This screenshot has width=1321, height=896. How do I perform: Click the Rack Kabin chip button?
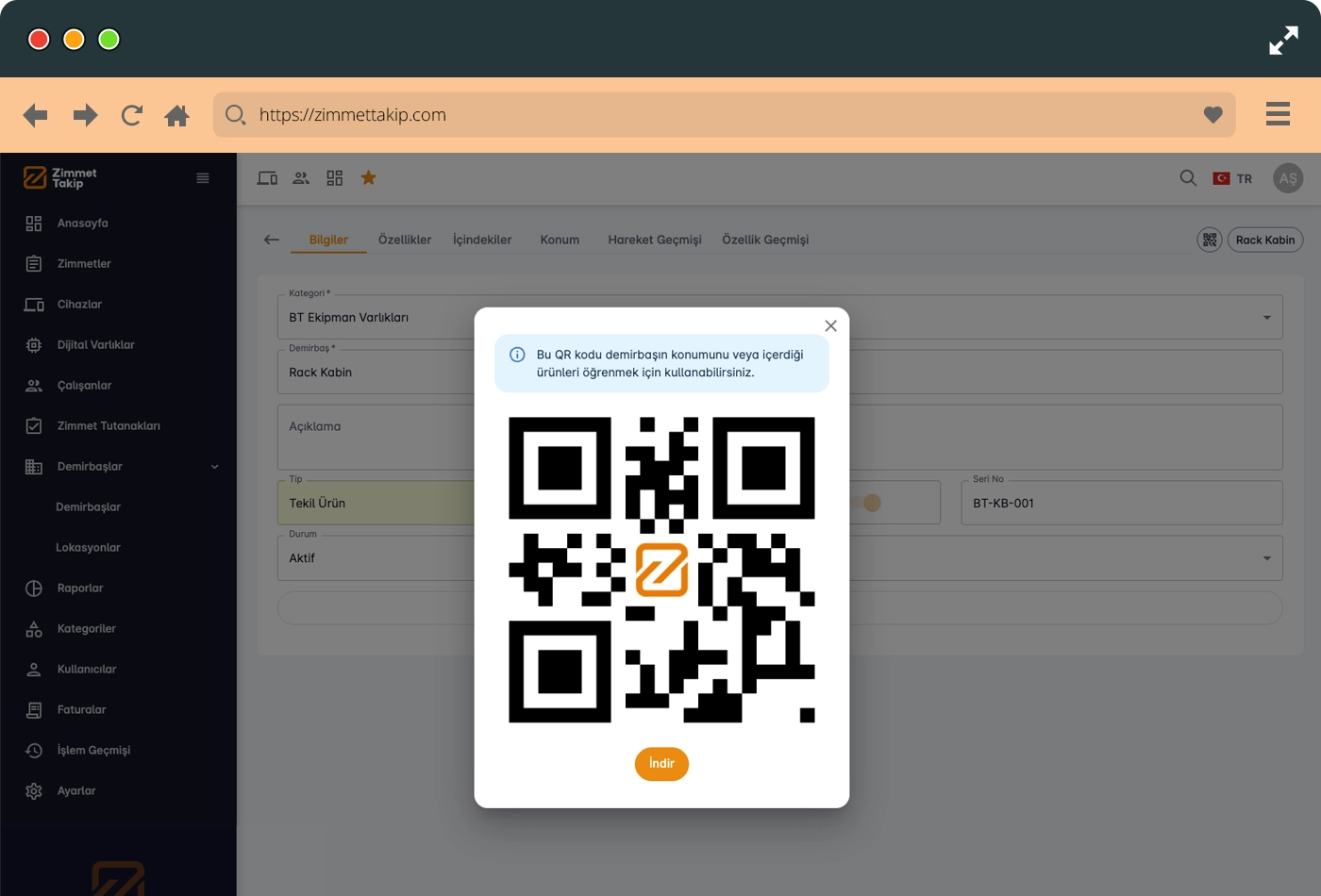(1265, 240)
